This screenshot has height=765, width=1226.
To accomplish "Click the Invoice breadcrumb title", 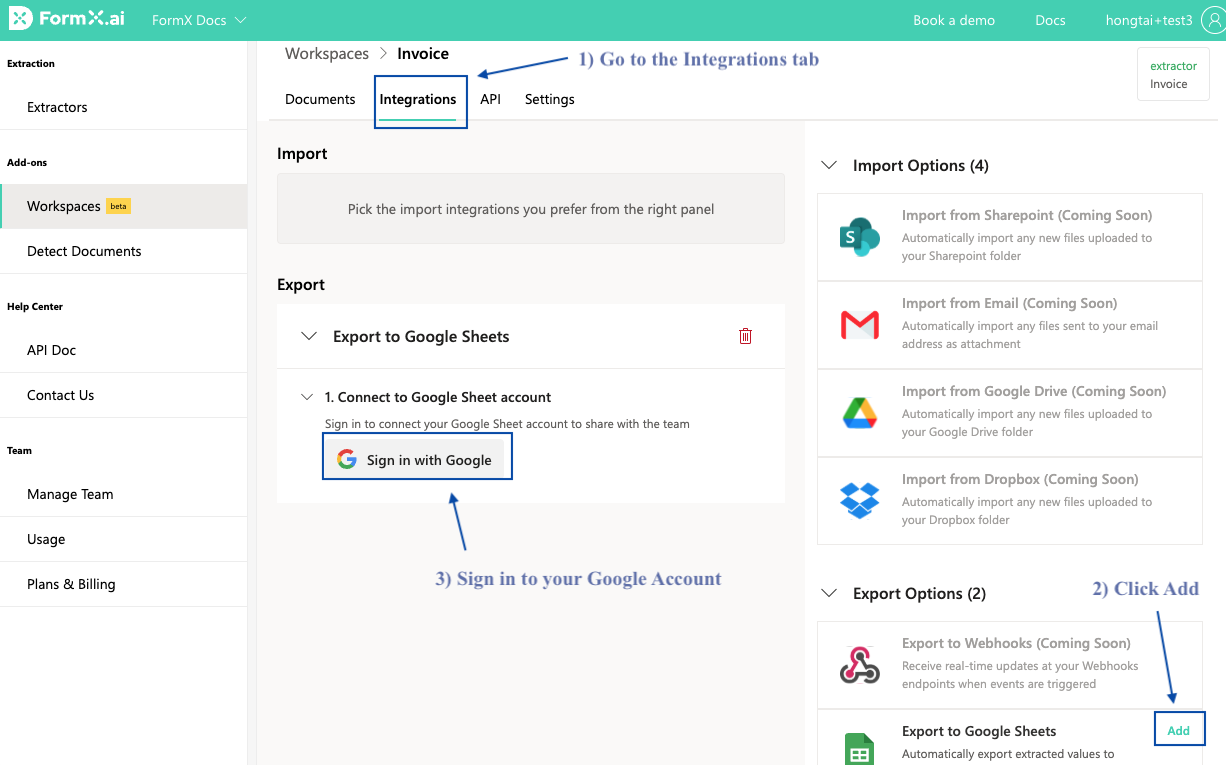I will [423, 54].
